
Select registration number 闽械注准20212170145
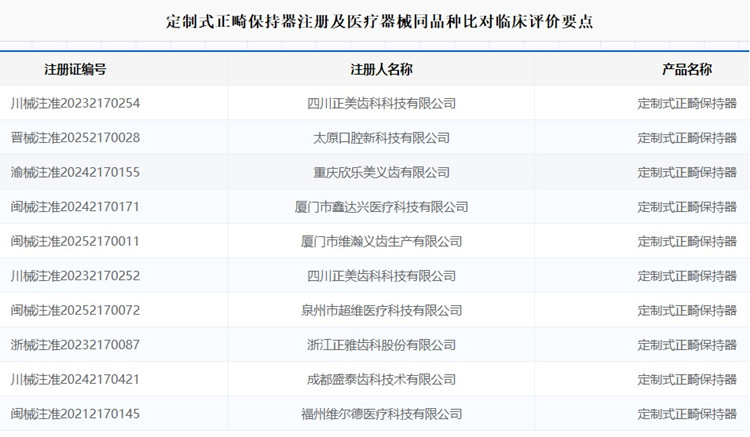pos(75,414)
